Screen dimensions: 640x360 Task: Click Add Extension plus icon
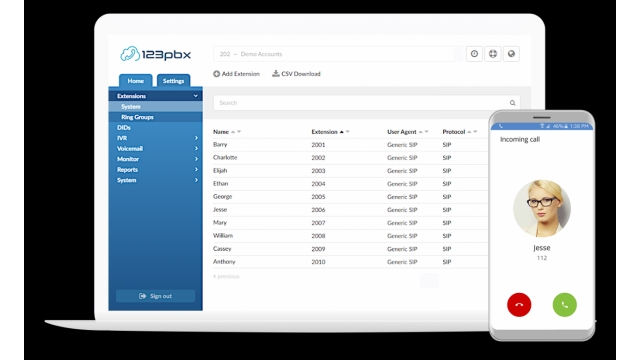(216, 74)
